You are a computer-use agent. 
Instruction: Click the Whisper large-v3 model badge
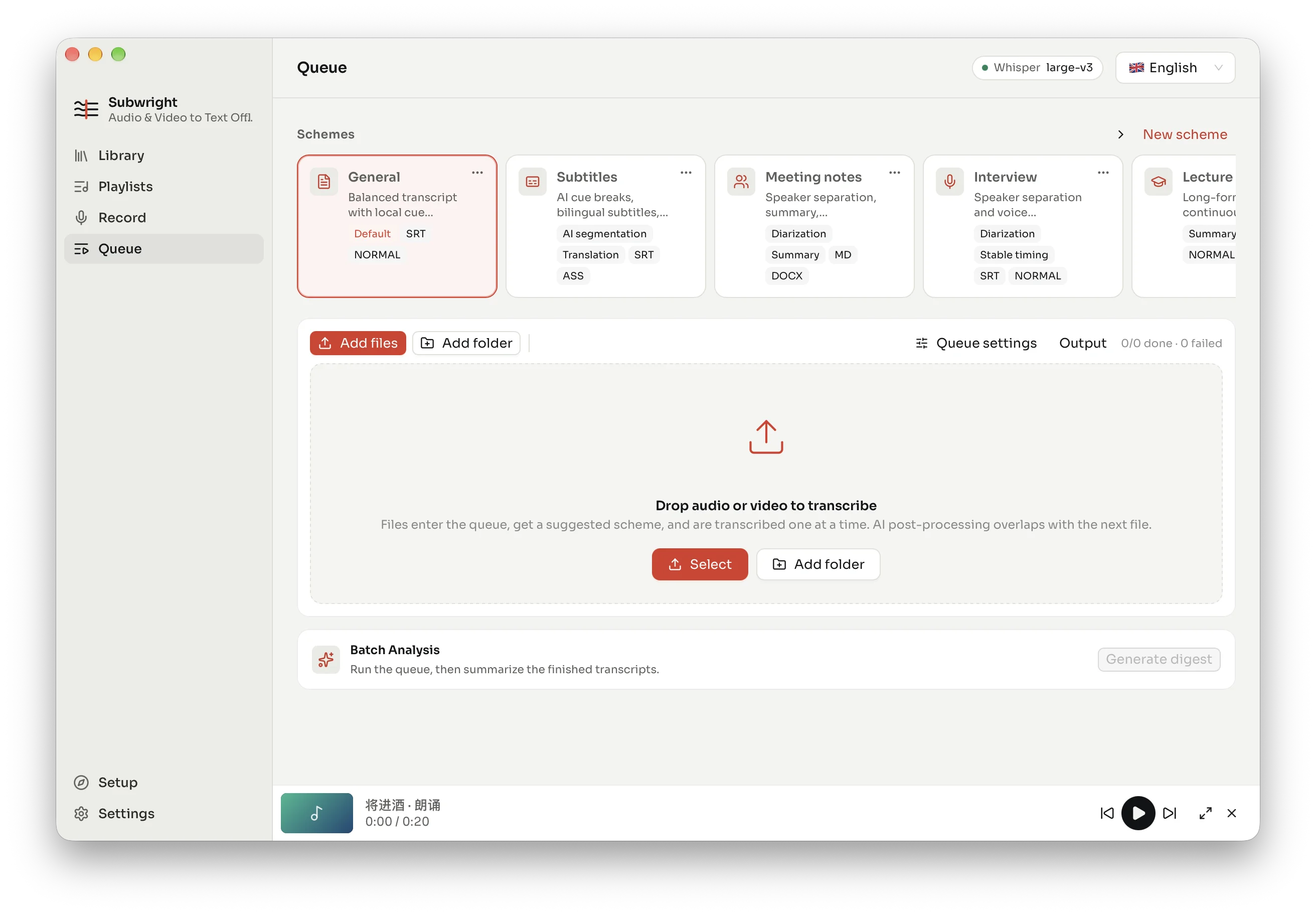coord(1037,68)
